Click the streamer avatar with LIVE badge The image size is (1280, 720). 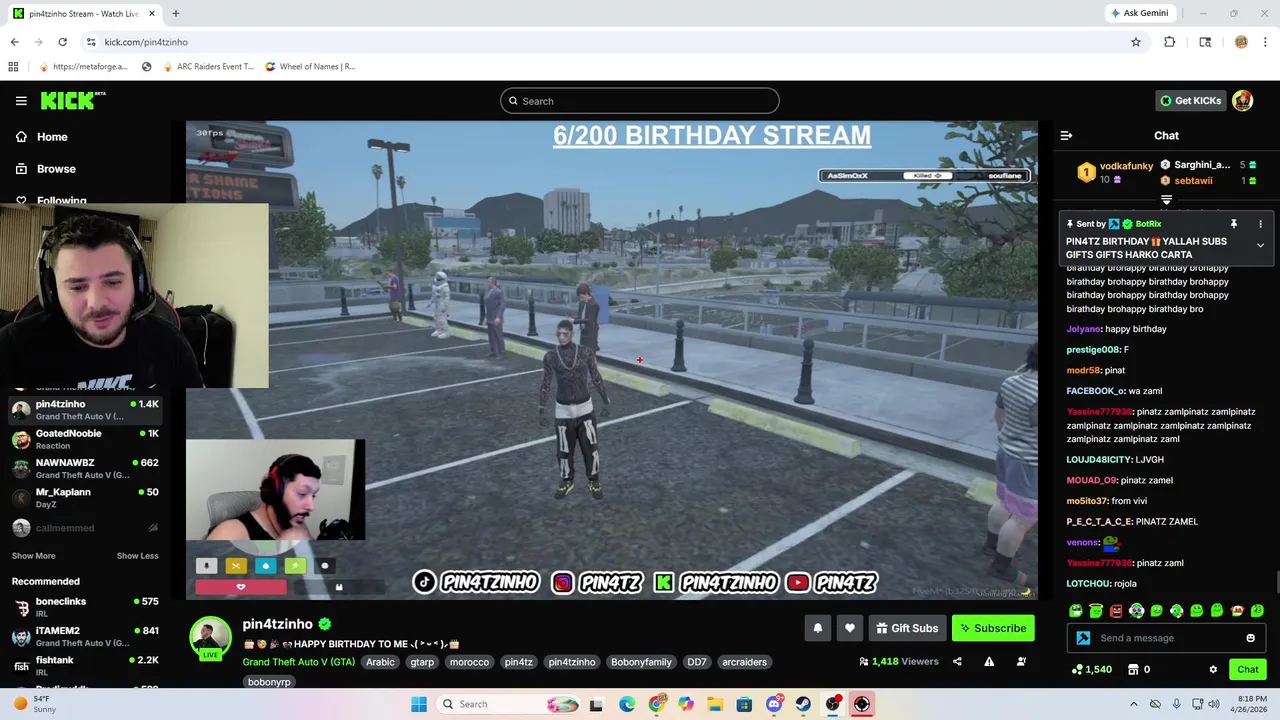211,639
